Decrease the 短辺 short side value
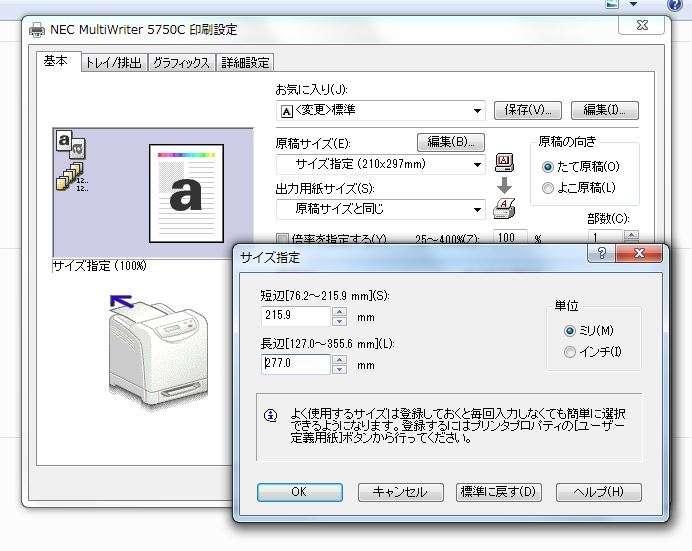Screen dimensions: 692x551 (339, 321)
